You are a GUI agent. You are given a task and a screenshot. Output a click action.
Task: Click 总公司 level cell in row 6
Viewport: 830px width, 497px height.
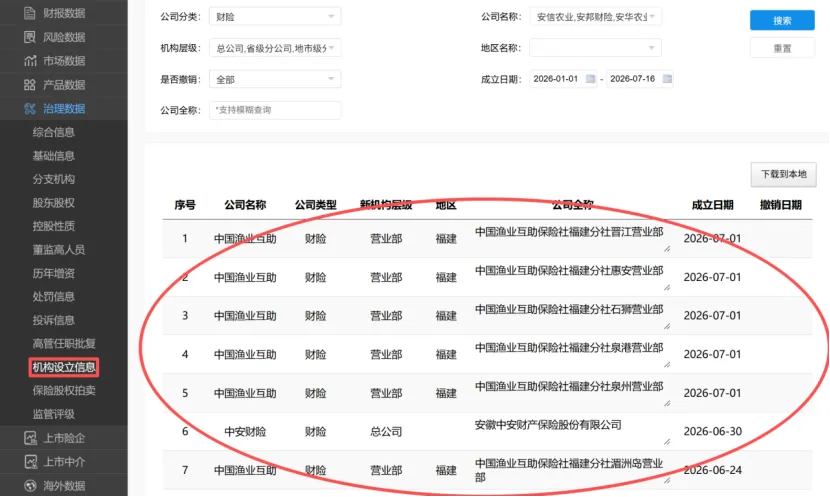[386, 432]
